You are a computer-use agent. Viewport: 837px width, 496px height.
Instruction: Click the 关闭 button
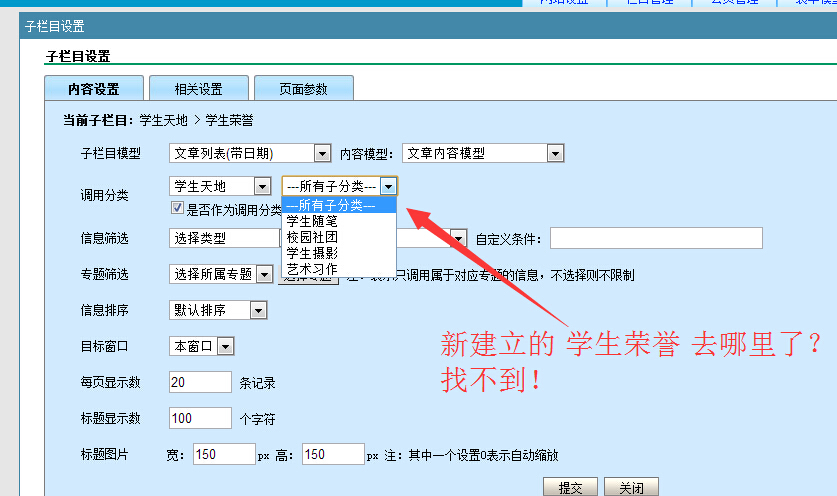[x=631, y=487]
